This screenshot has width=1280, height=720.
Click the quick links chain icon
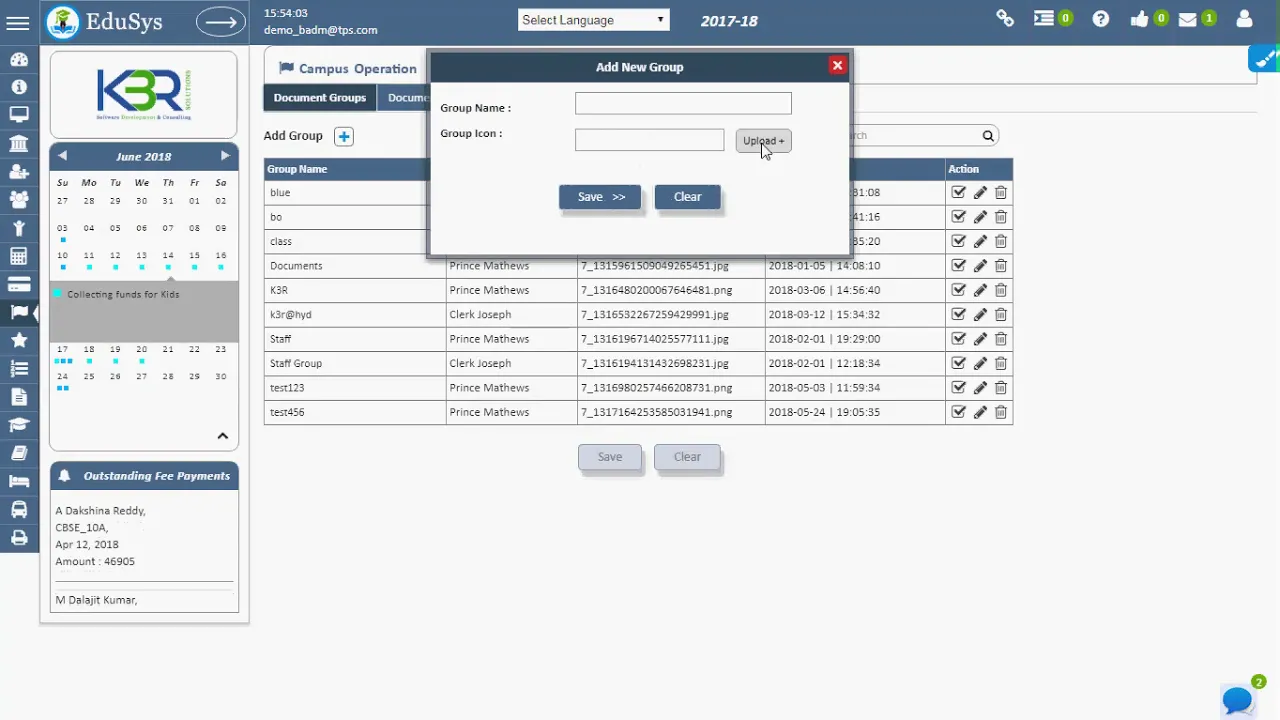click(1005, 18)
